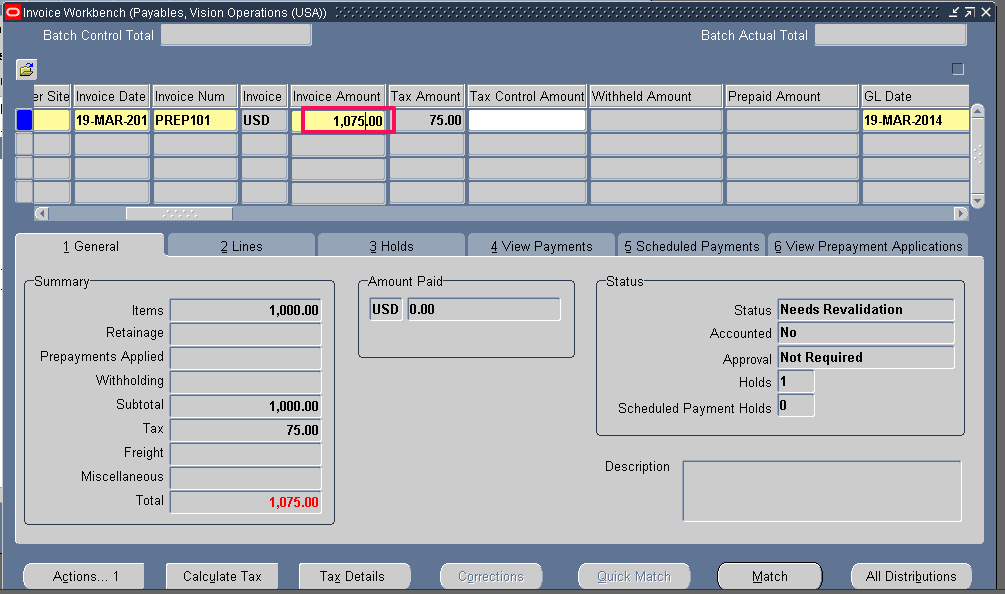
Task: Click the Oracle logo in the title bar
Action: pos(12,12)
